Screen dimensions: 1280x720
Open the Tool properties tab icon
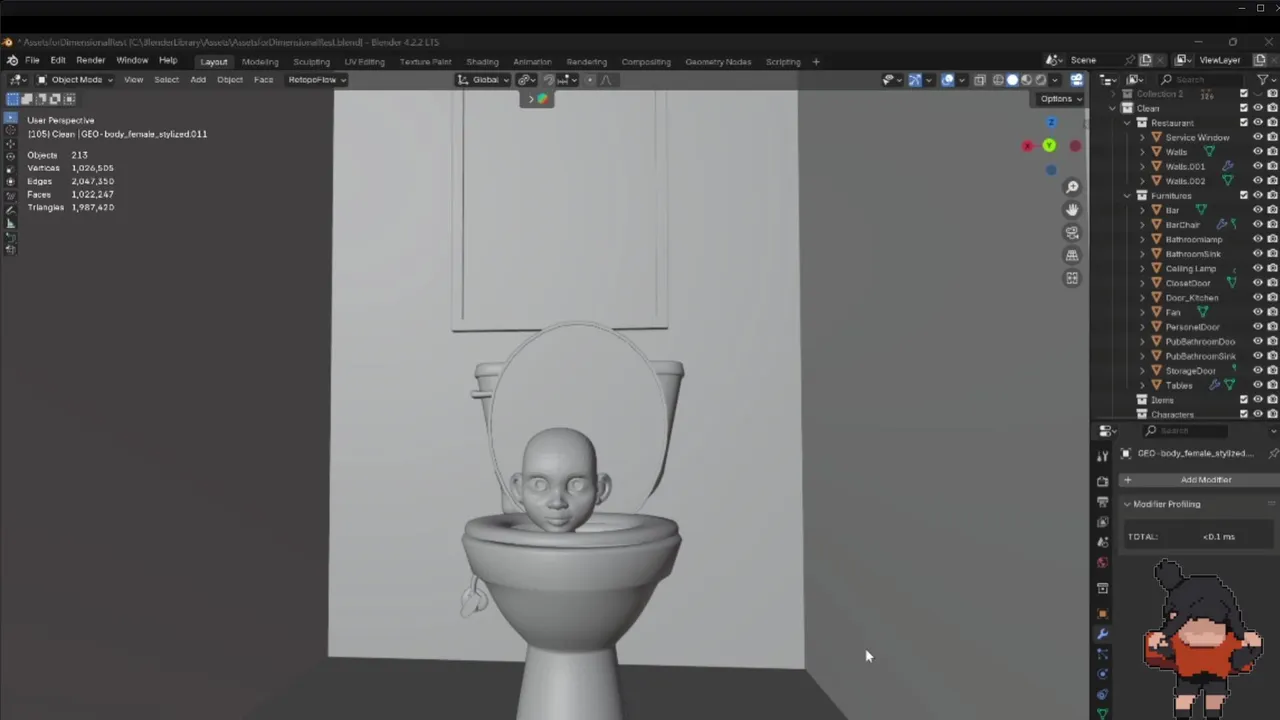click(1102, 456)
